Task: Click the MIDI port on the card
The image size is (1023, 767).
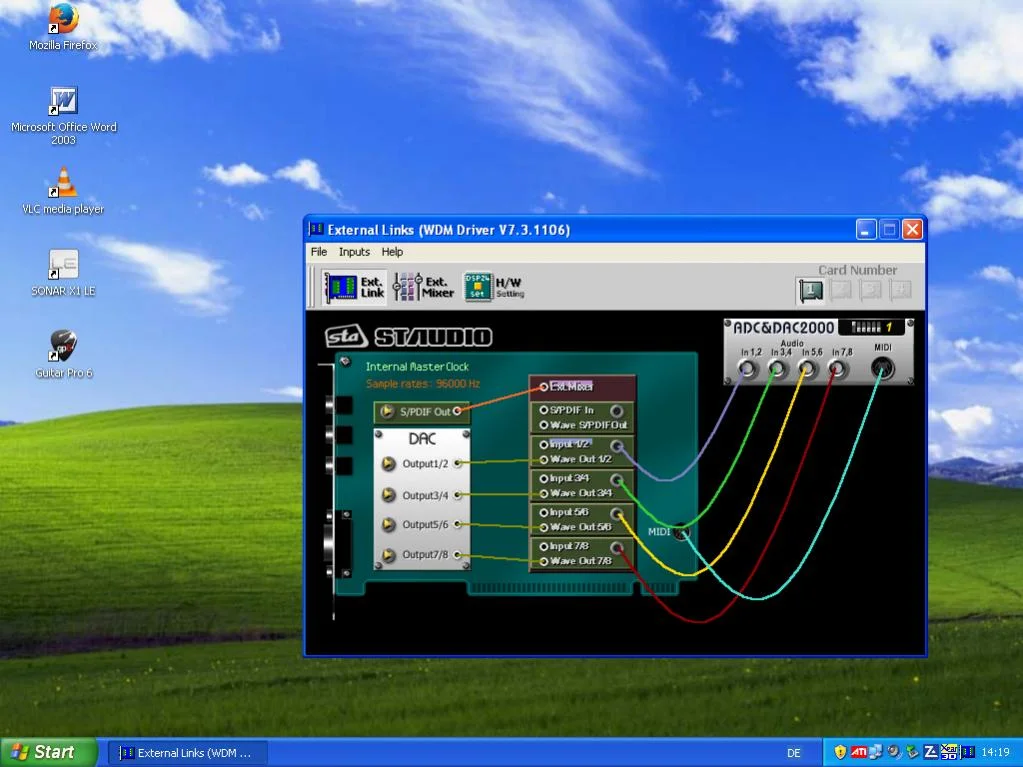Action: [x=681, y=532]
